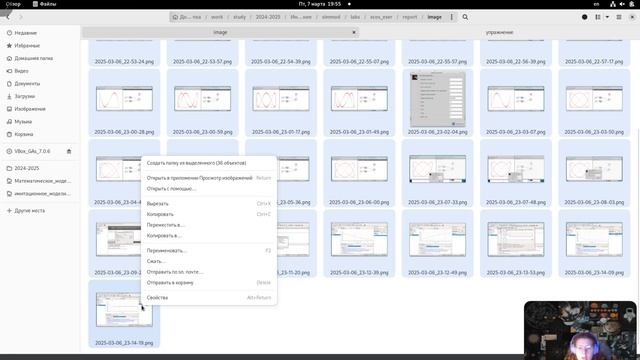
Task: Choose Копировать в… in context menu
Action: point(209,236)
